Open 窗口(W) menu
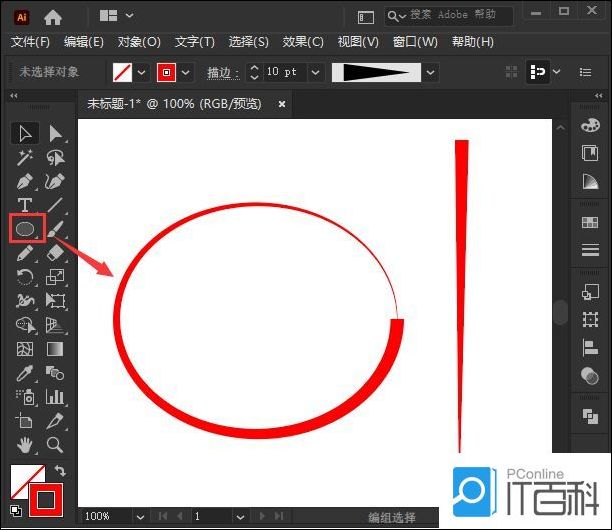 tap(415, 41)
